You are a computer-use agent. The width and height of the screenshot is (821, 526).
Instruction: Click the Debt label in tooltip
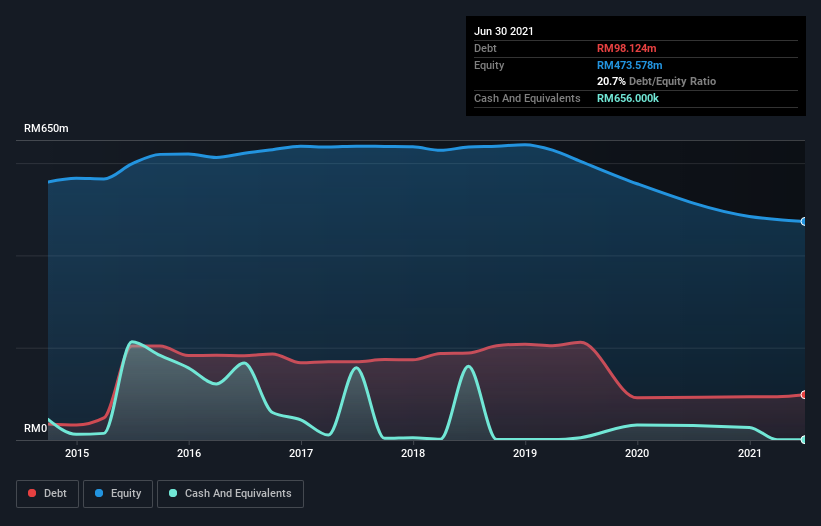point(485,48)
